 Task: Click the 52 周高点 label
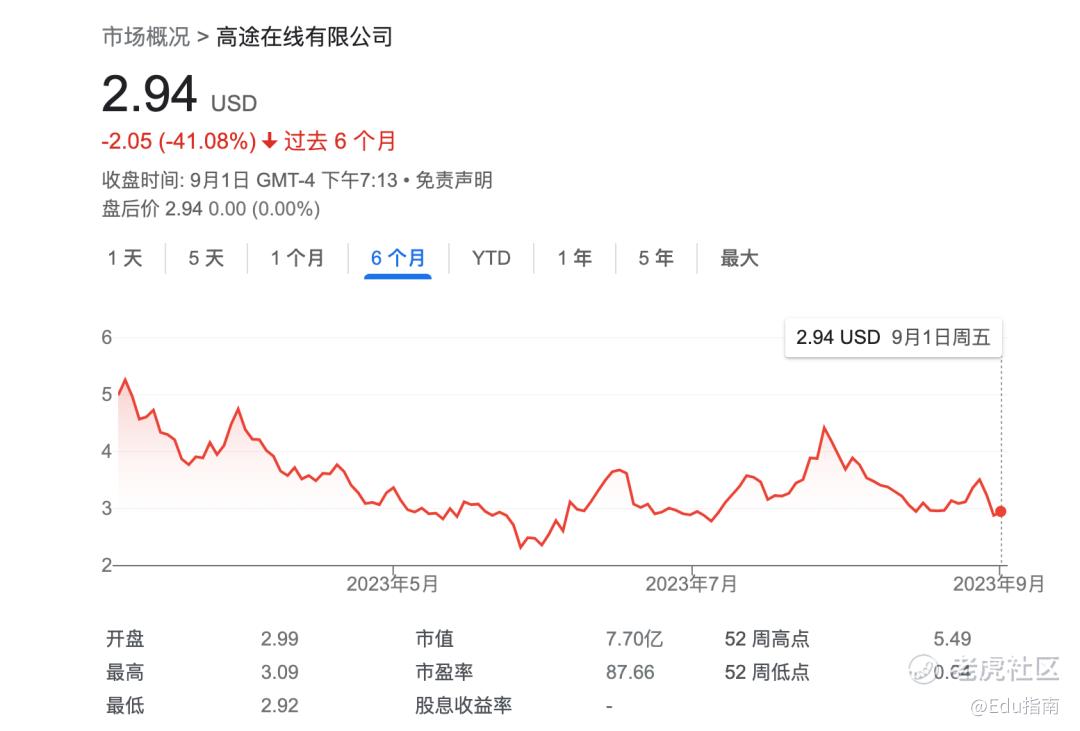point(767,639)
